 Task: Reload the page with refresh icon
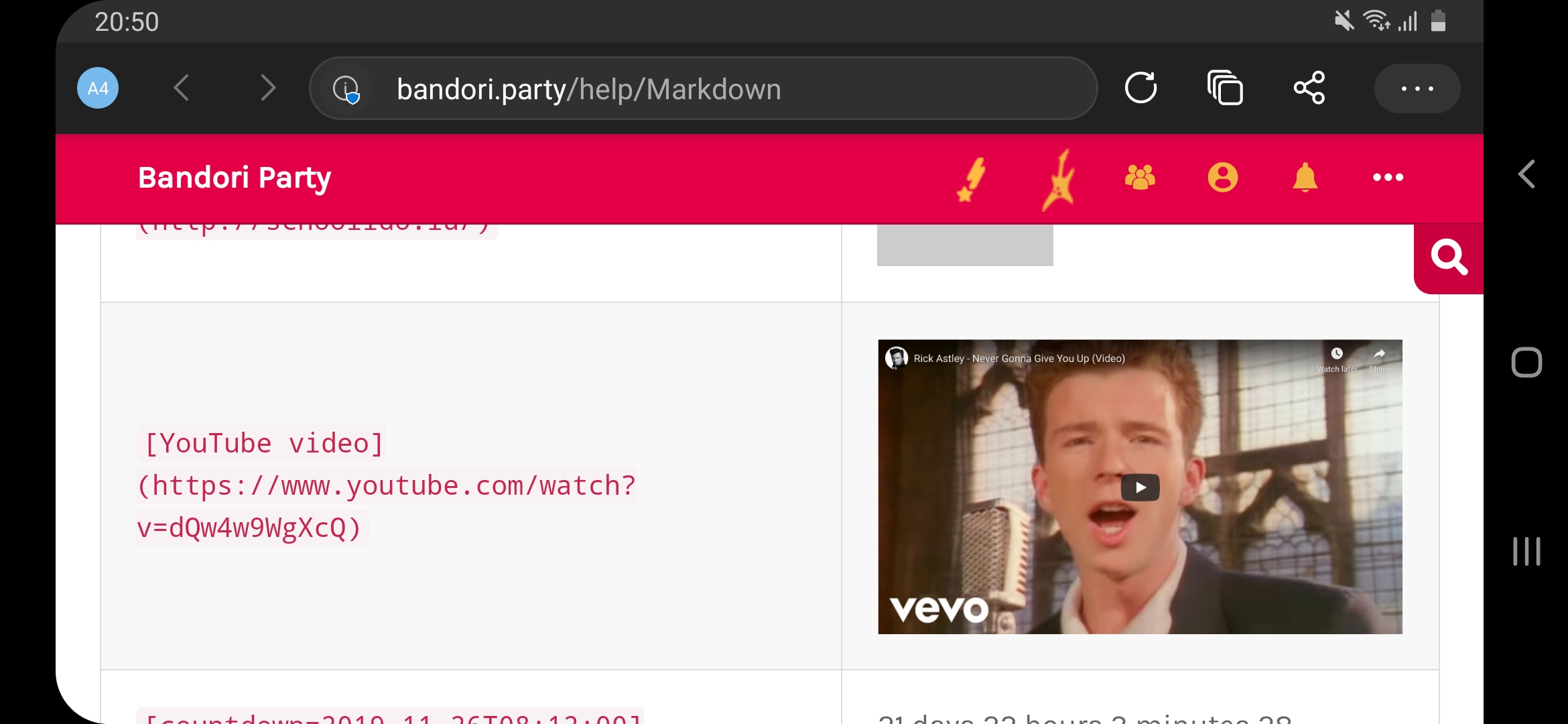[1140, 88]
